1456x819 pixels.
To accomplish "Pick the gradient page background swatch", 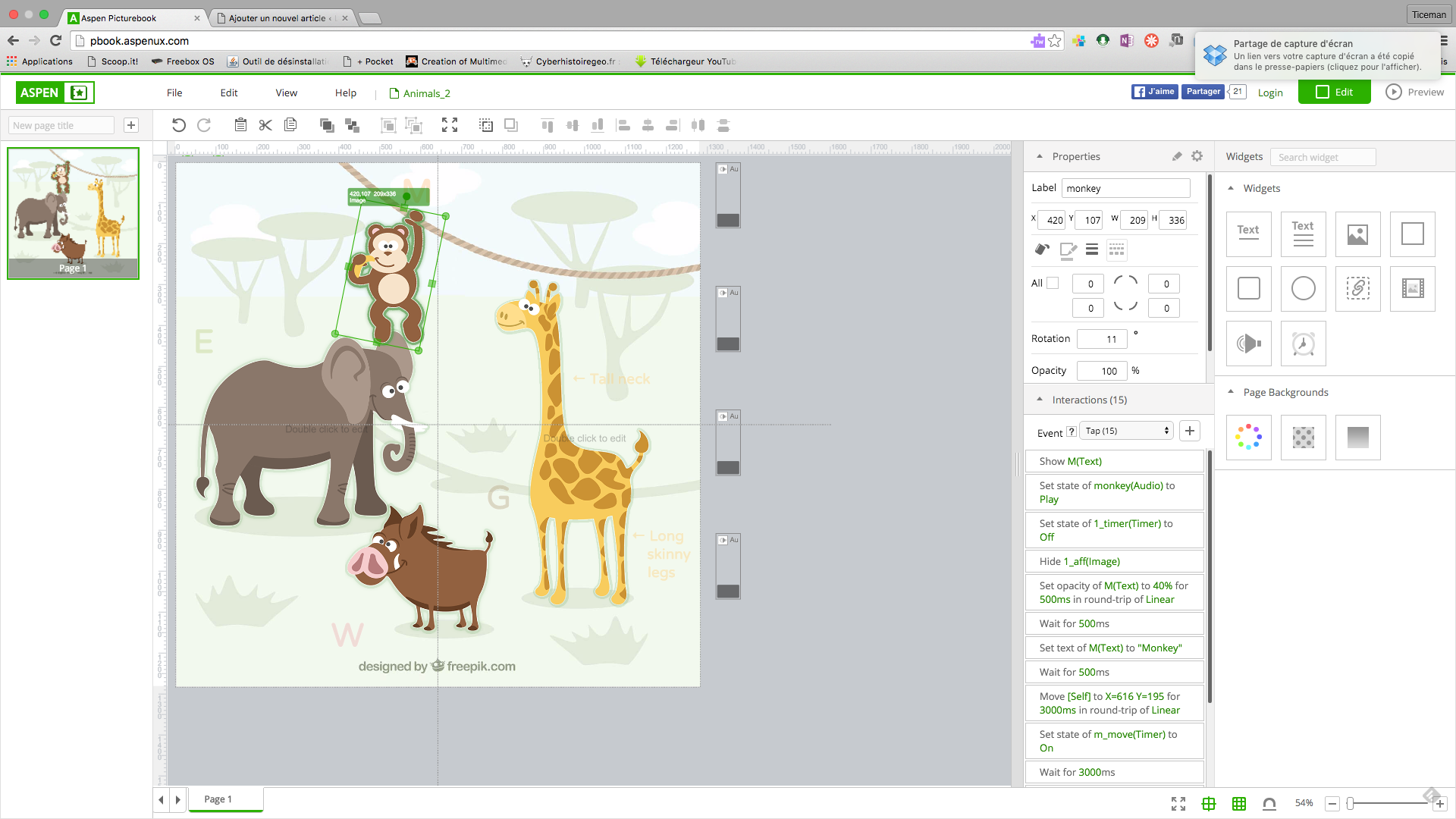I will tap(1357, 437).
